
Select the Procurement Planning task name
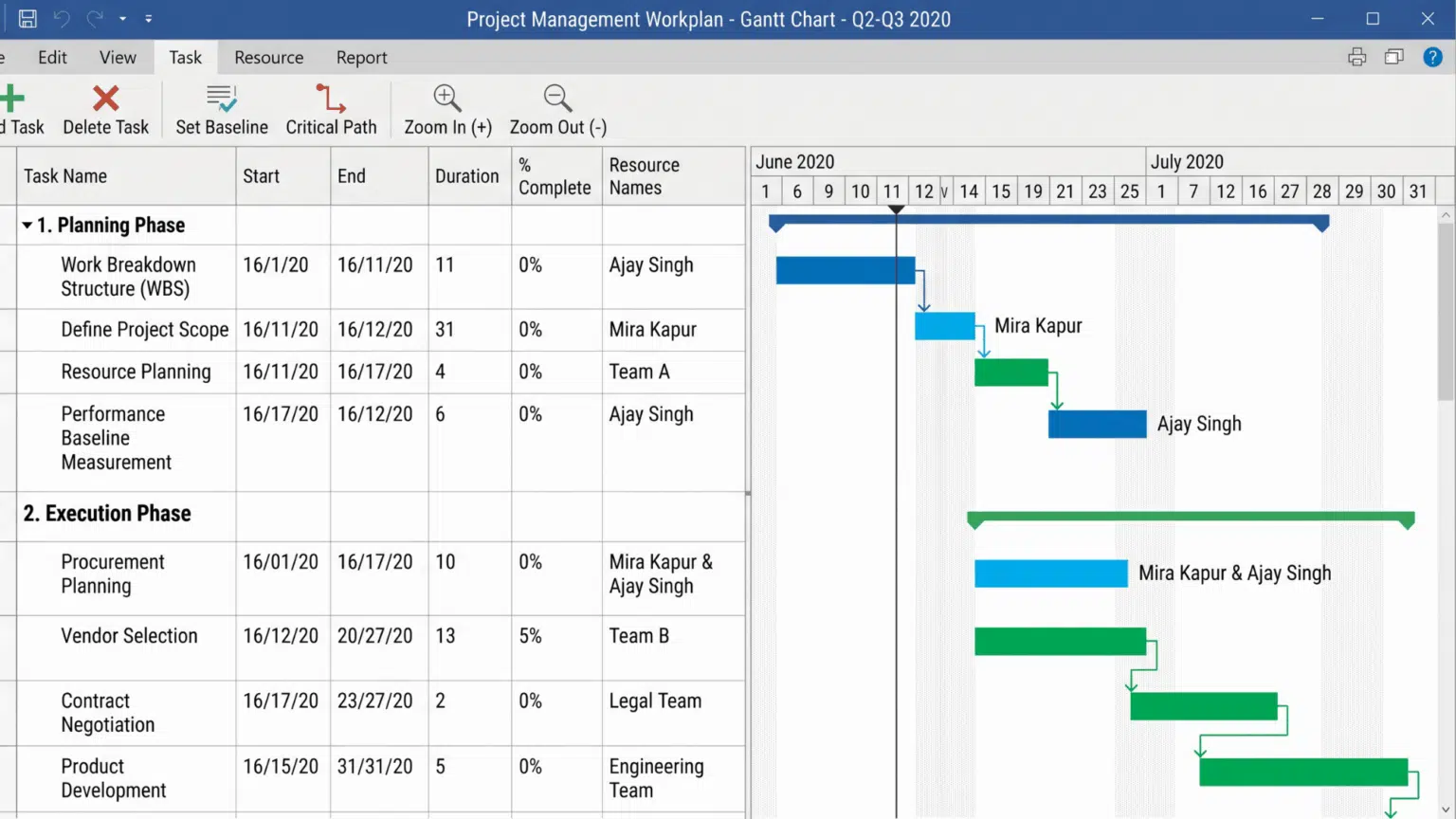point(113,573)
